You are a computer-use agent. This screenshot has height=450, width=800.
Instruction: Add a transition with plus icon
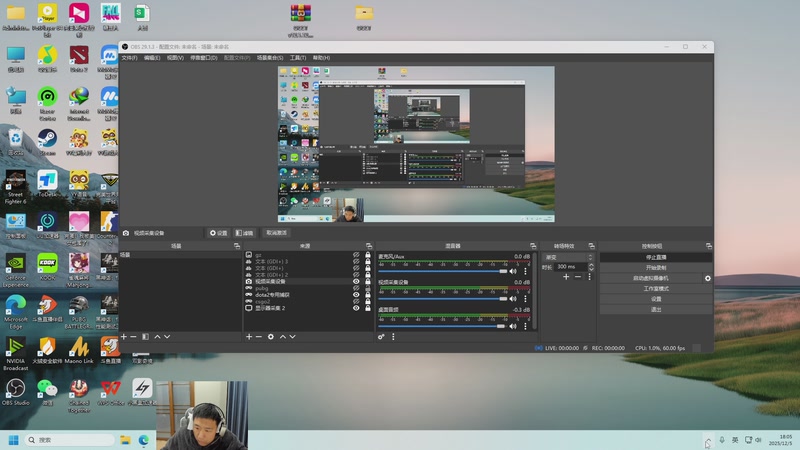click(x=566, y=277)
